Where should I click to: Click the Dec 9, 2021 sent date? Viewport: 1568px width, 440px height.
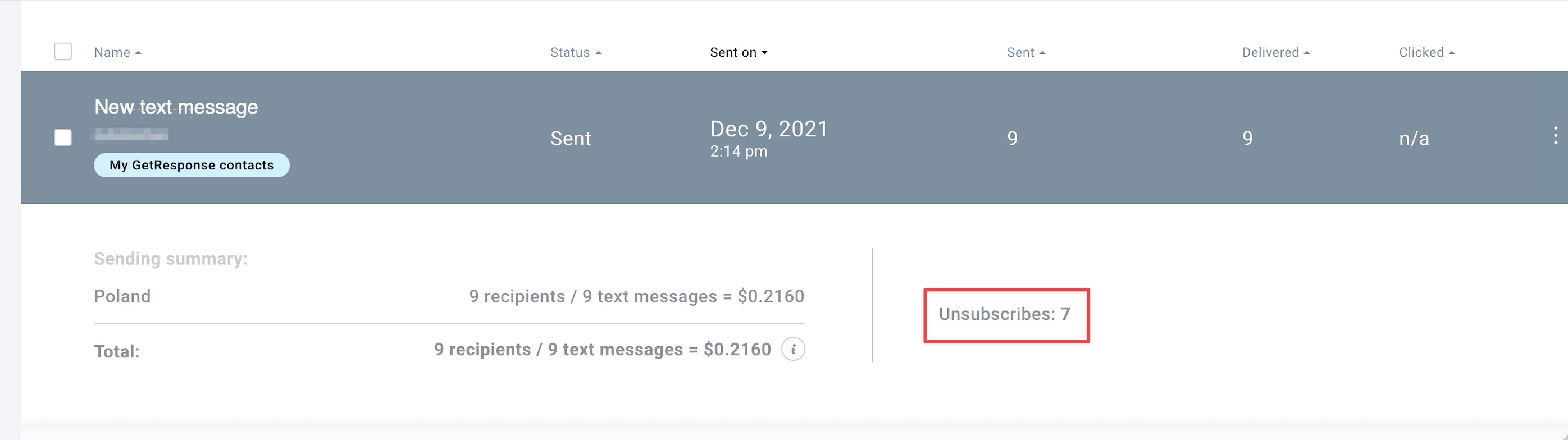click(x=769, y=129)
